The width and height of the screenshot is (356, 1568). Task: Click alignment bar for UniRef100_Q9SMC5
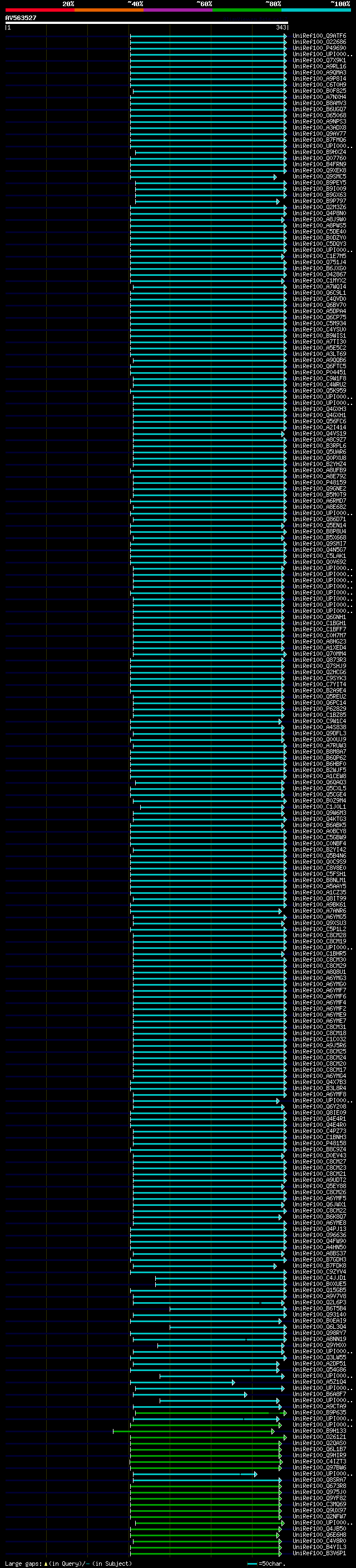[203, 177]
